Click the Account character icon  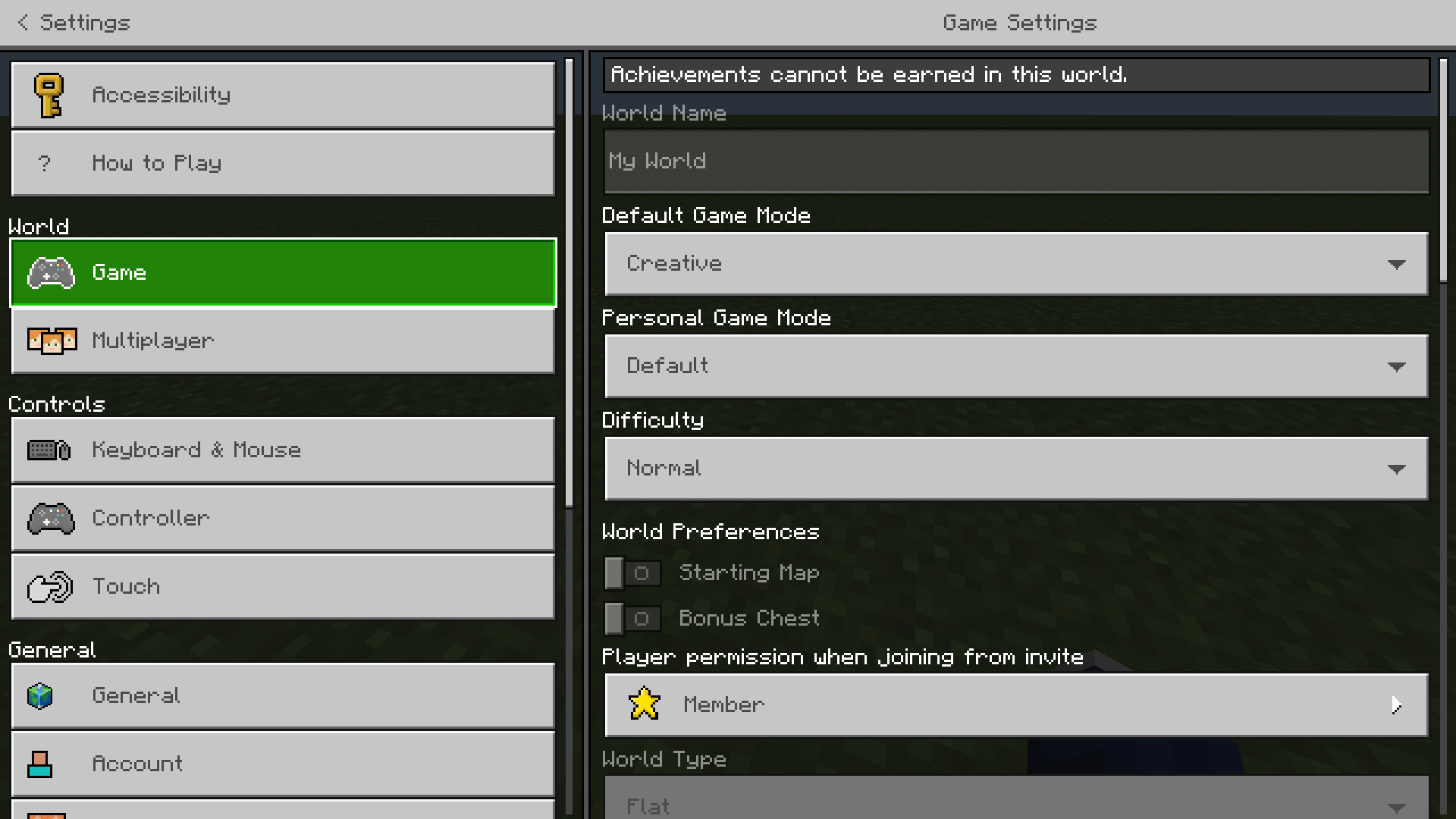[39, 764]
